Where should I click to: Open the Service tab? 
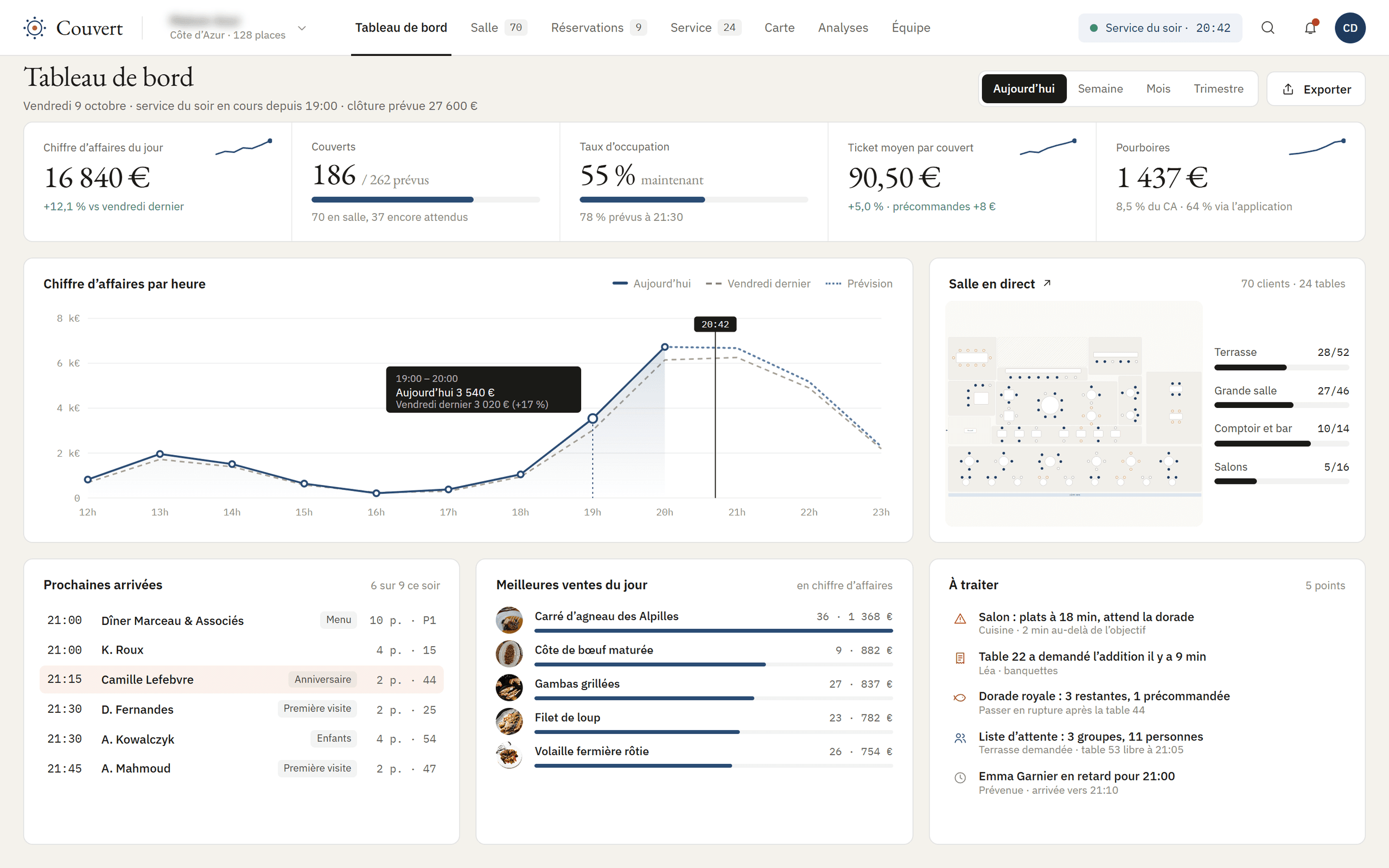(x=705, y=28)
